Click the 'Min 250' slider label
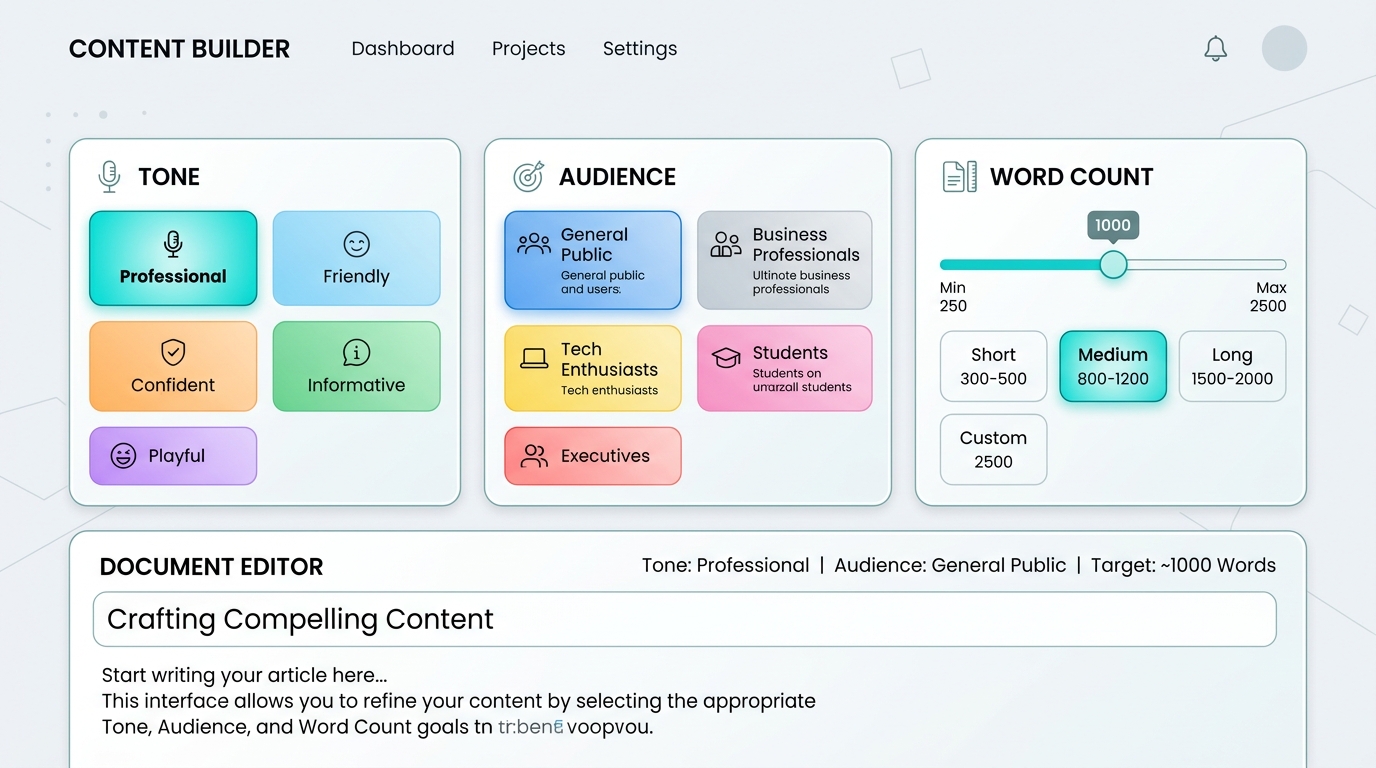The width and height of the screenshot is (1376, 768). pos(953,297)
